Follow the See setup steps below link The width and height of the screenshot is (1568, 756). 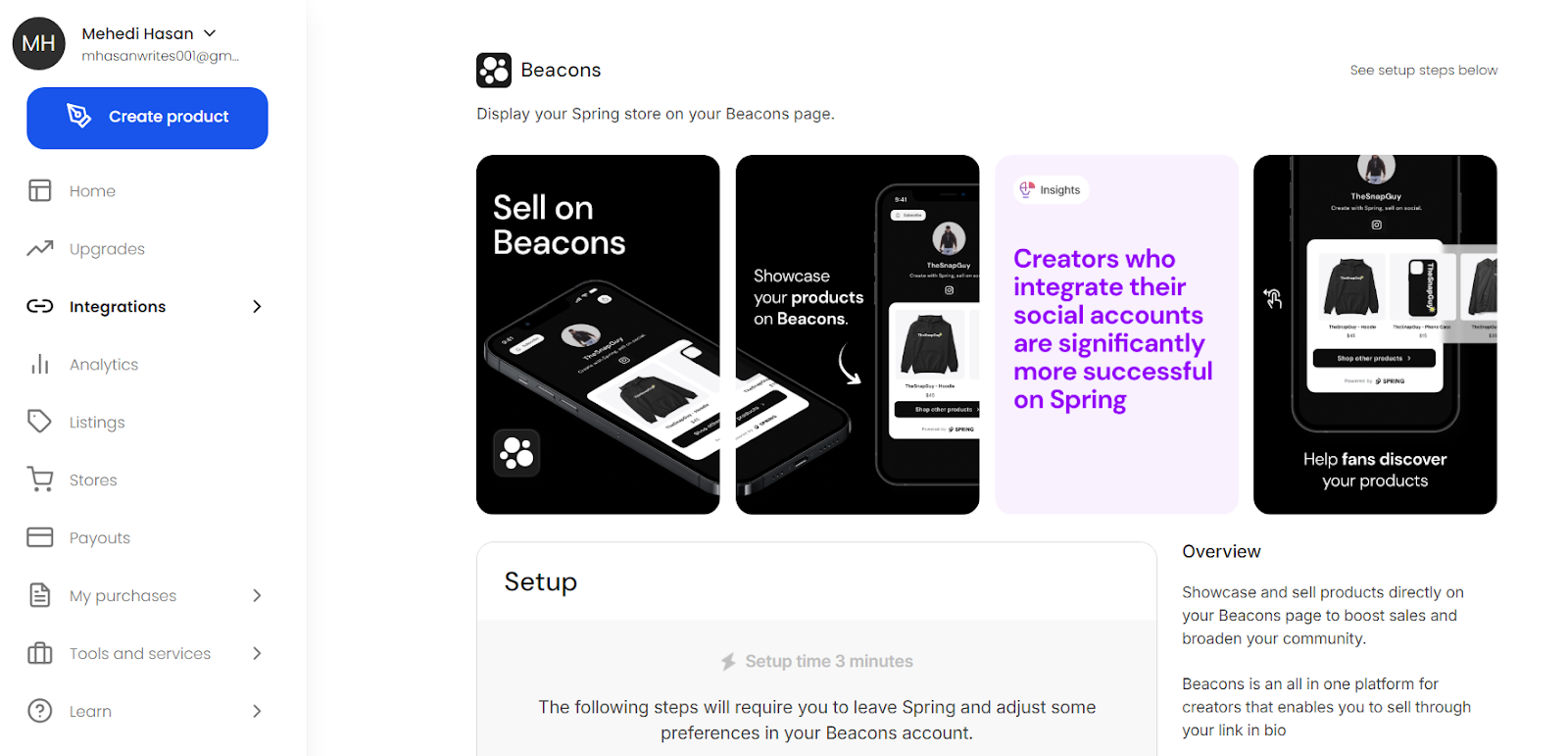tap(1423, 70)
